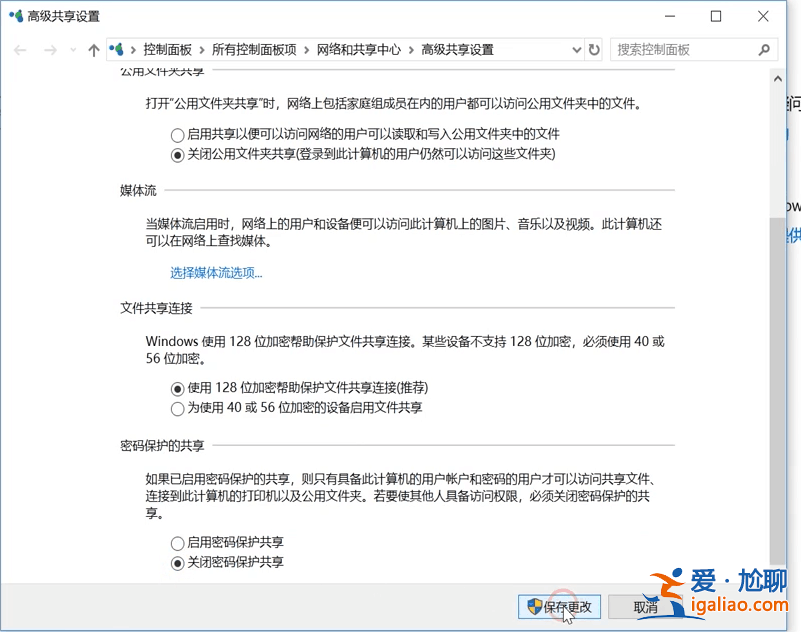This screenshot has height=632, width=801.
Task: Click the up arrow to go to parent folder
Action: [94, 49]
